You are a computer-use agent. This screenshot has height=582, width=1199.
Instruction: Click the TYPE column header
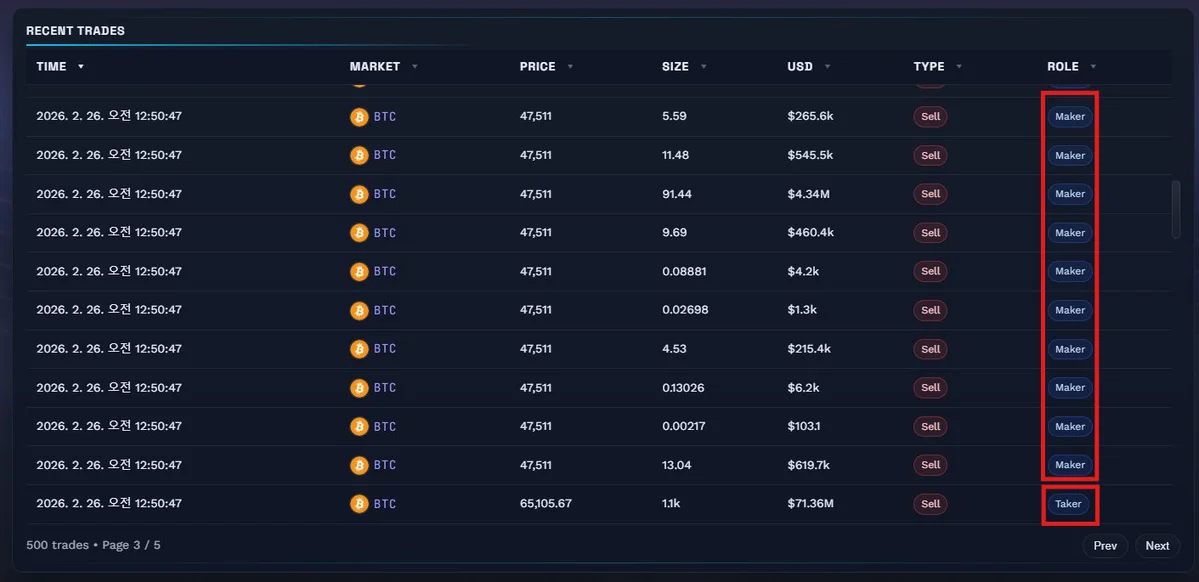pos(929,67)
